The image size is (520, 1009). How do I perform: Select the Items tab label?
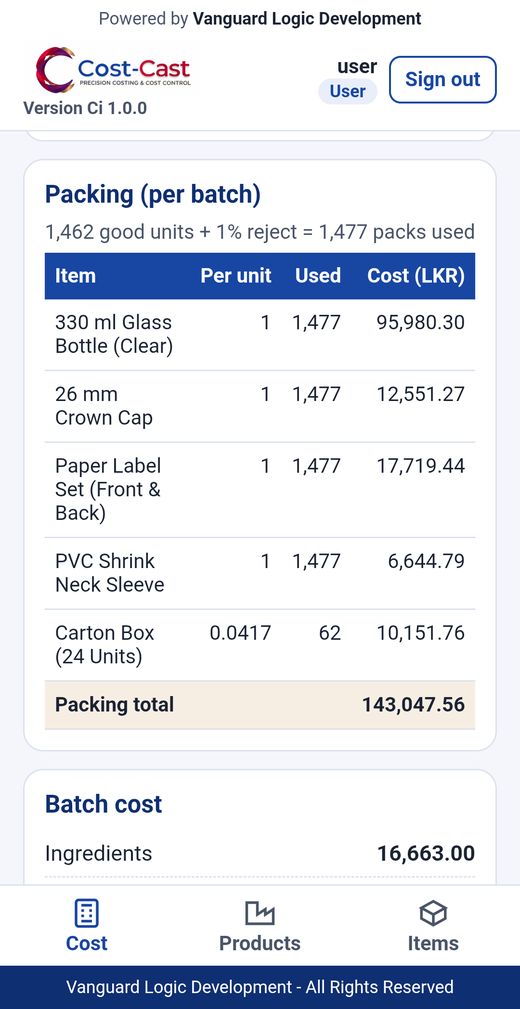(433, 943)
